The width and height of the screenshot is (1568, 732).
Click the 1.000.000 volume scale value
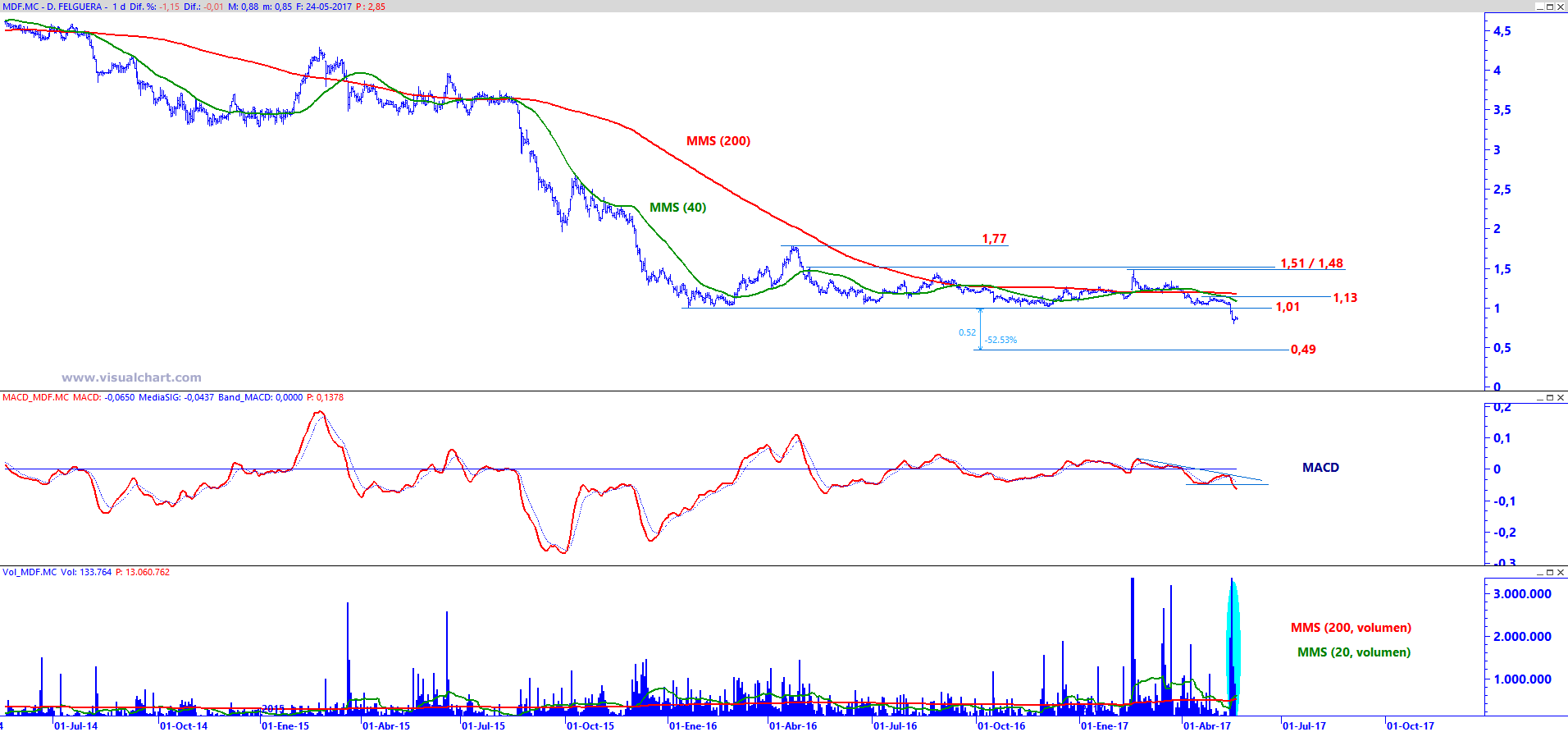coord(1522,679)
